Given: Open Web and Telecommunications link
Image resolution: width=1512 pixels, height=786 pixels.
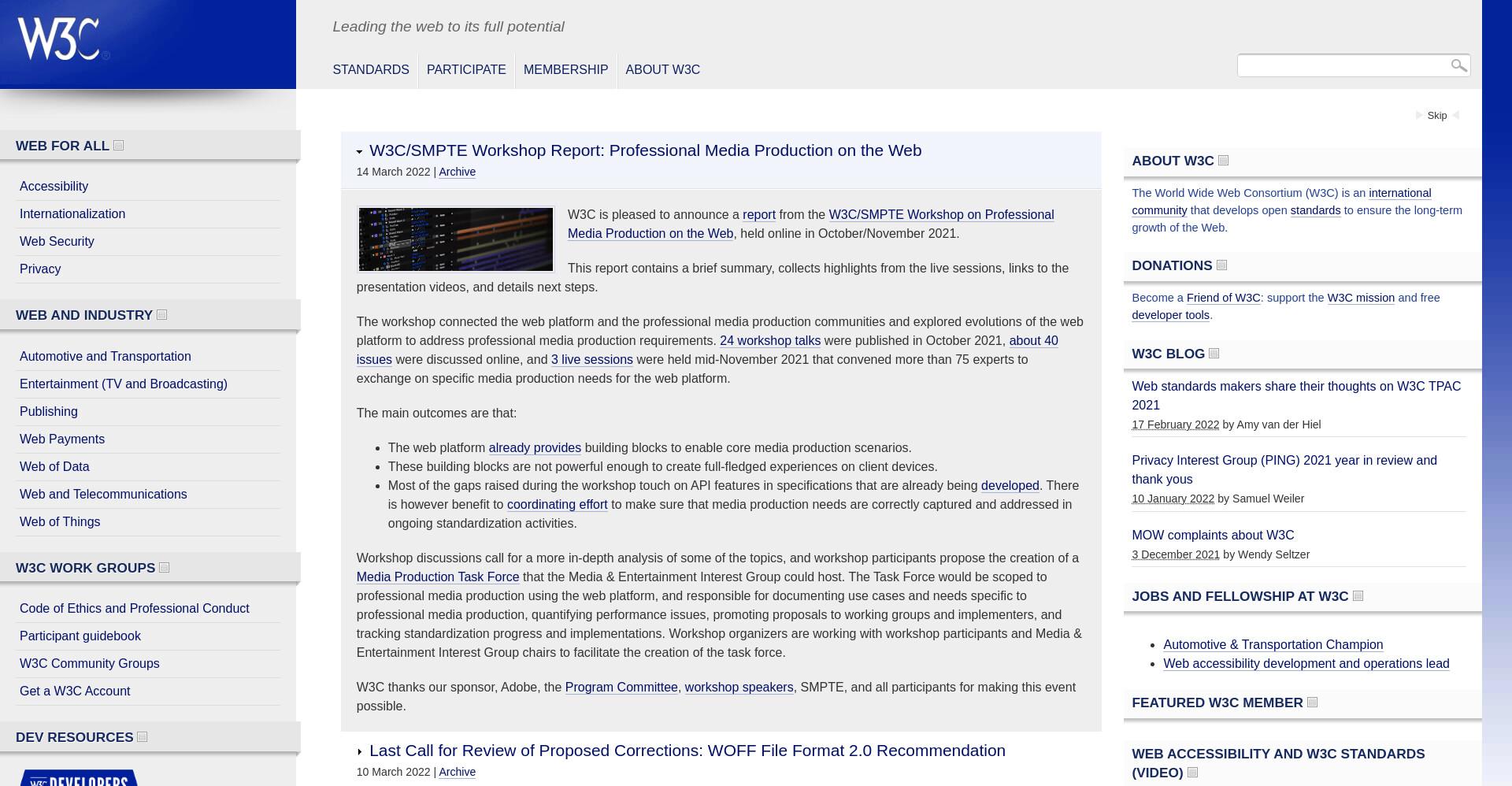Looking at the screenshot, I should pyautogui.click(x=103, y=495).
